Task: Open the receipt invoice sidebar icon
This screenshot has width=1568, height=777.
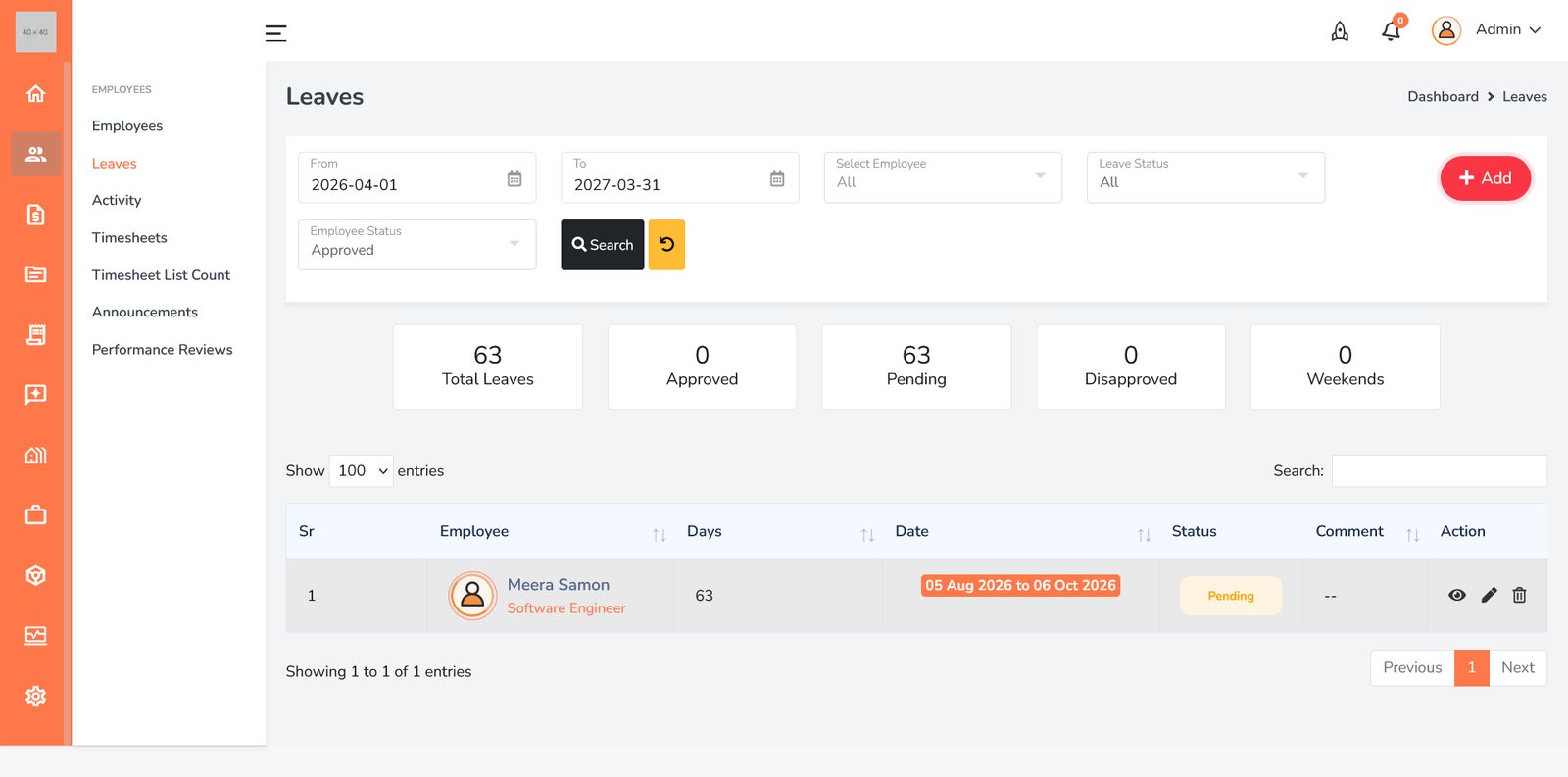Action: pos(35,335)
